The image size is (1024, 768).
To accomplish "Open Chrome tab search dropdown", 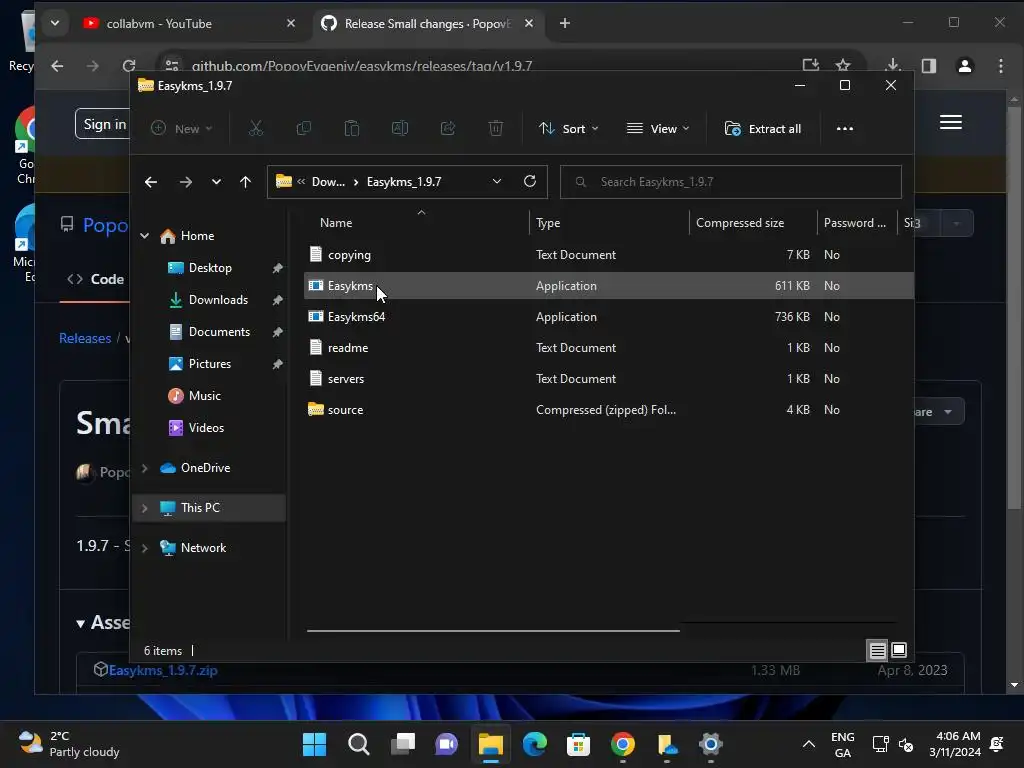I will point(55,24).
